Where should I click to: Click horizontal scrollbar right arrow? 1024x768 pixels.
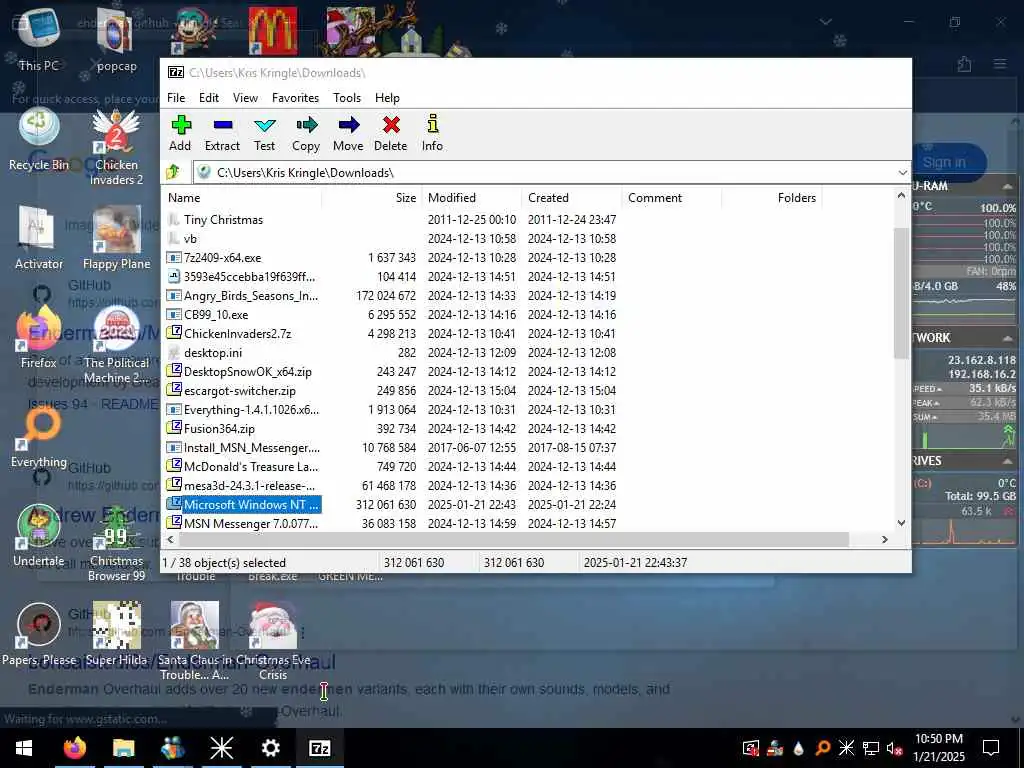885,539
